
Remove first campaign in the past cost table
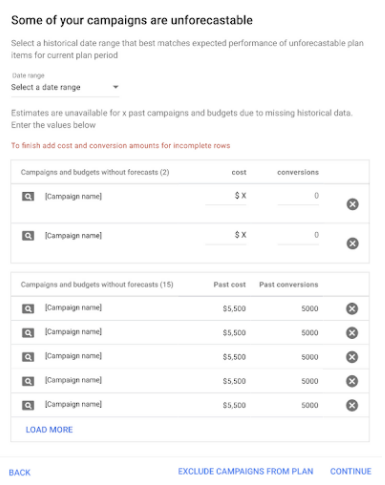point(352,309)
